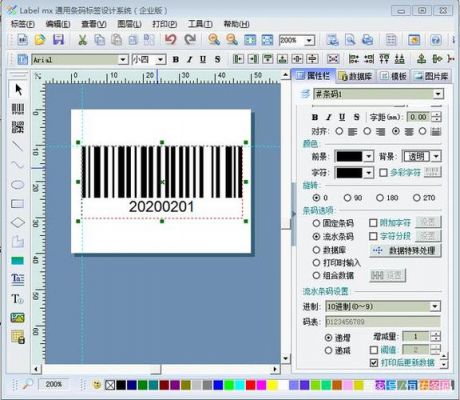Click the black color swatch in palette
Image resolution: width=460 pixels, height=400 pixels.
[x=121, y=385]
